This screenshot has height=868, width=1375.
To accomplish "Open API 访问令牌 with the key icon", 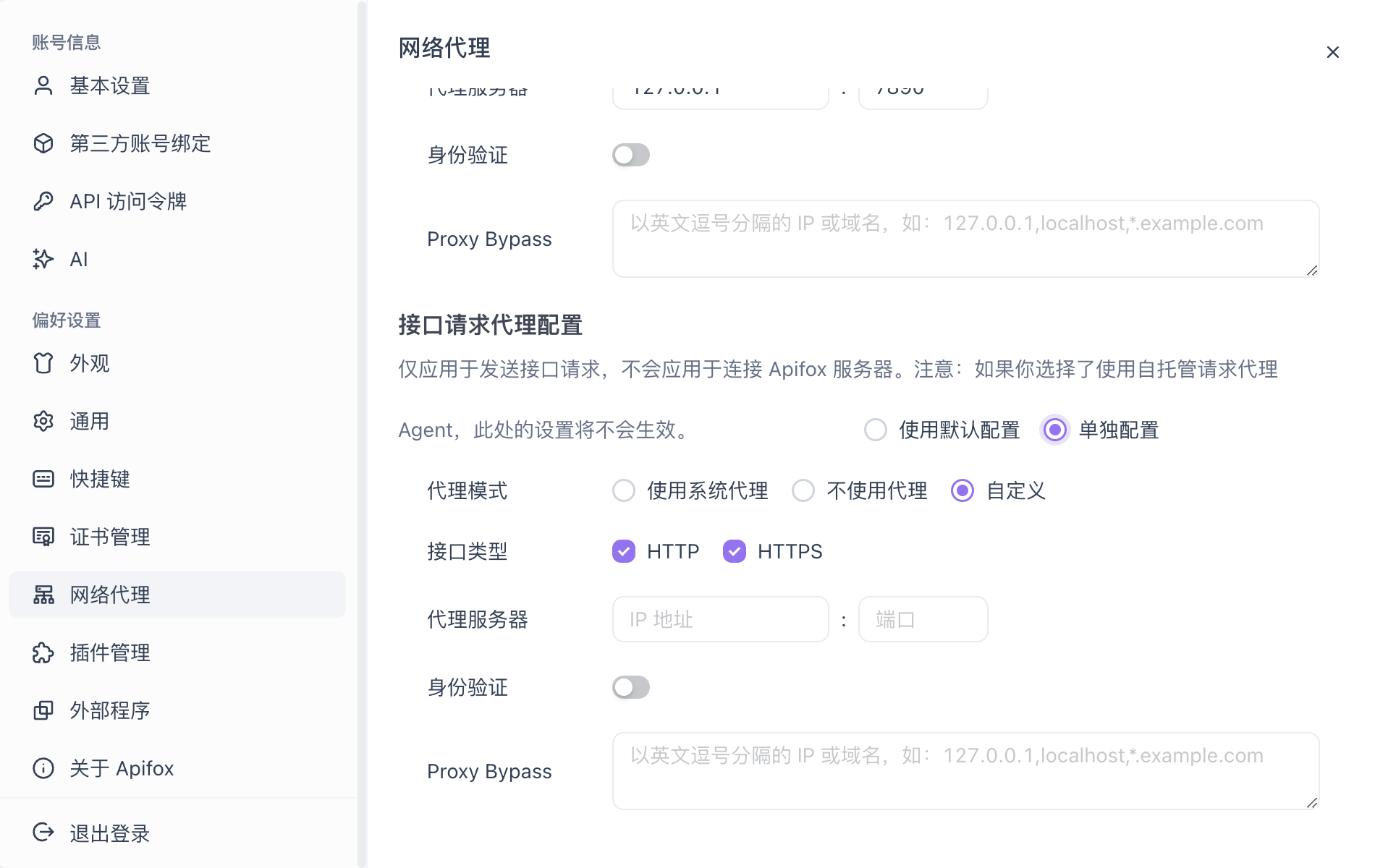I will point(43,200).
